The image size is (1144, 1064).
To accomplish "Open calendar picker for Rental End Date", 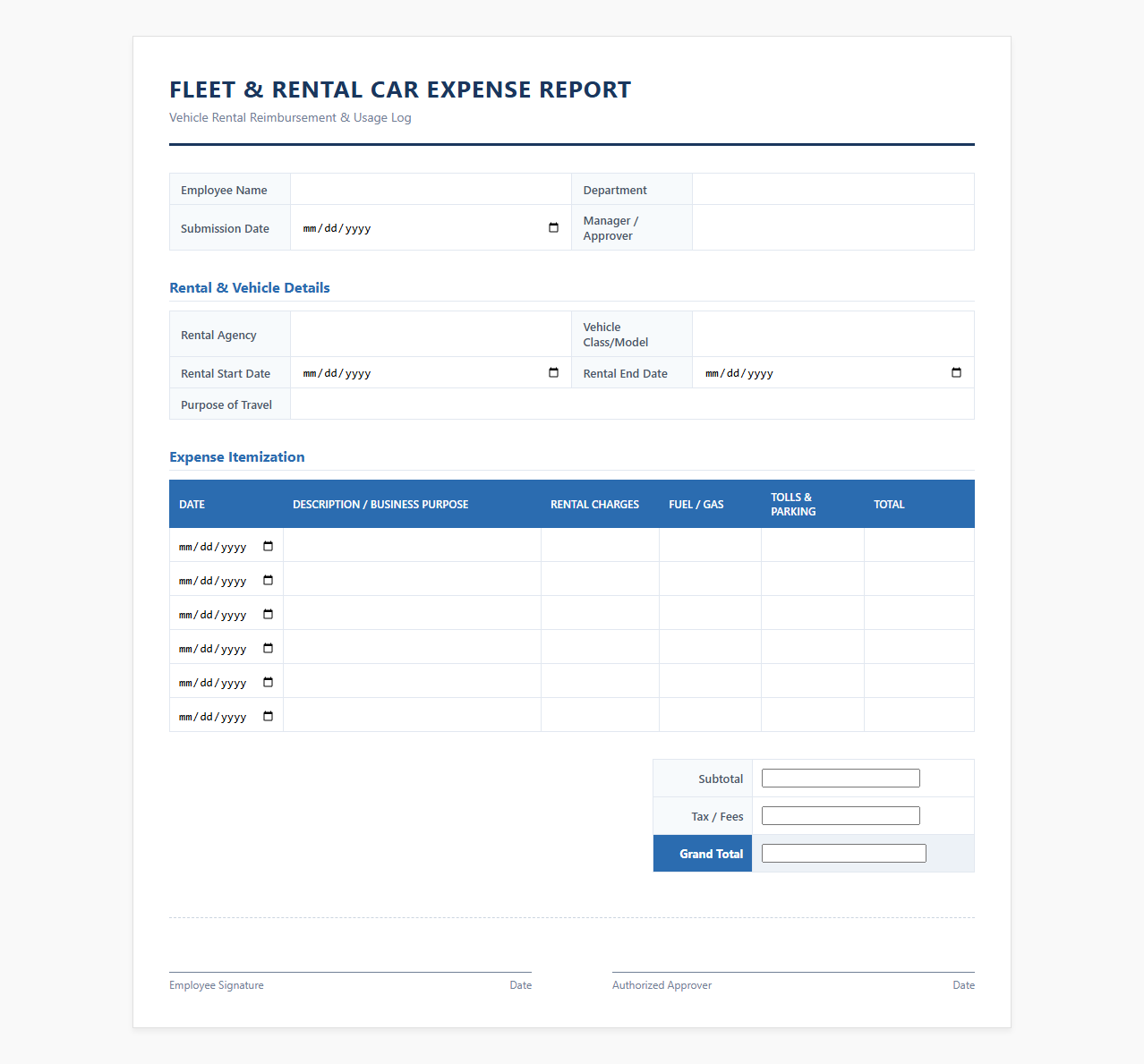I will [956, 373].
